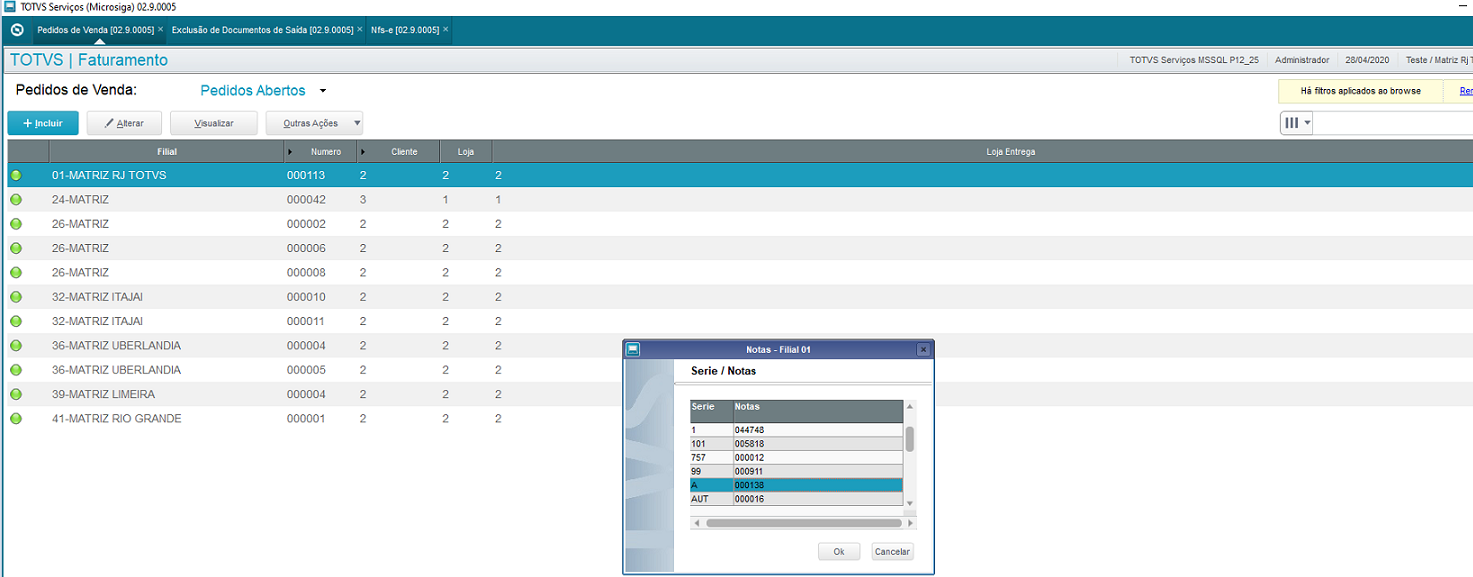Viewport: 1473px width, 577px height.
Task: Select order number 000011 cell
Action: pos(306,321)
